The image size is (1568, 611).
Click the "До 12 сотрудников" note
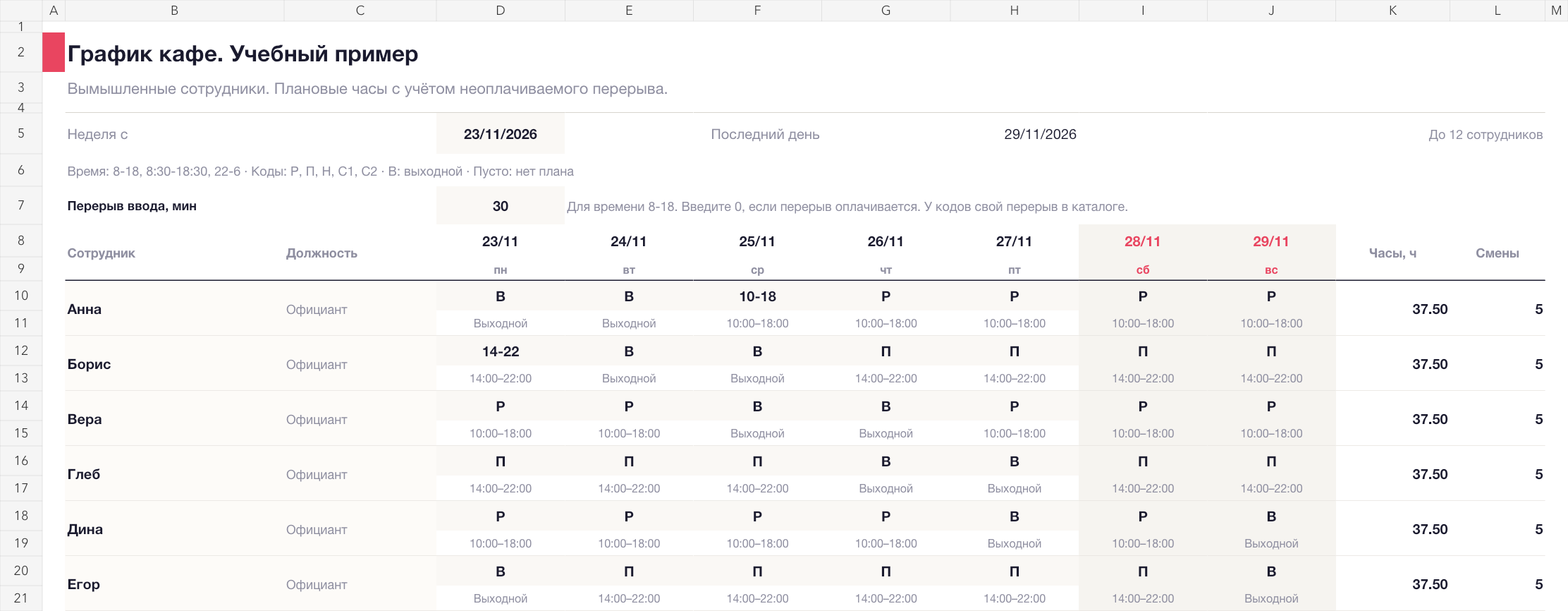1485,135
